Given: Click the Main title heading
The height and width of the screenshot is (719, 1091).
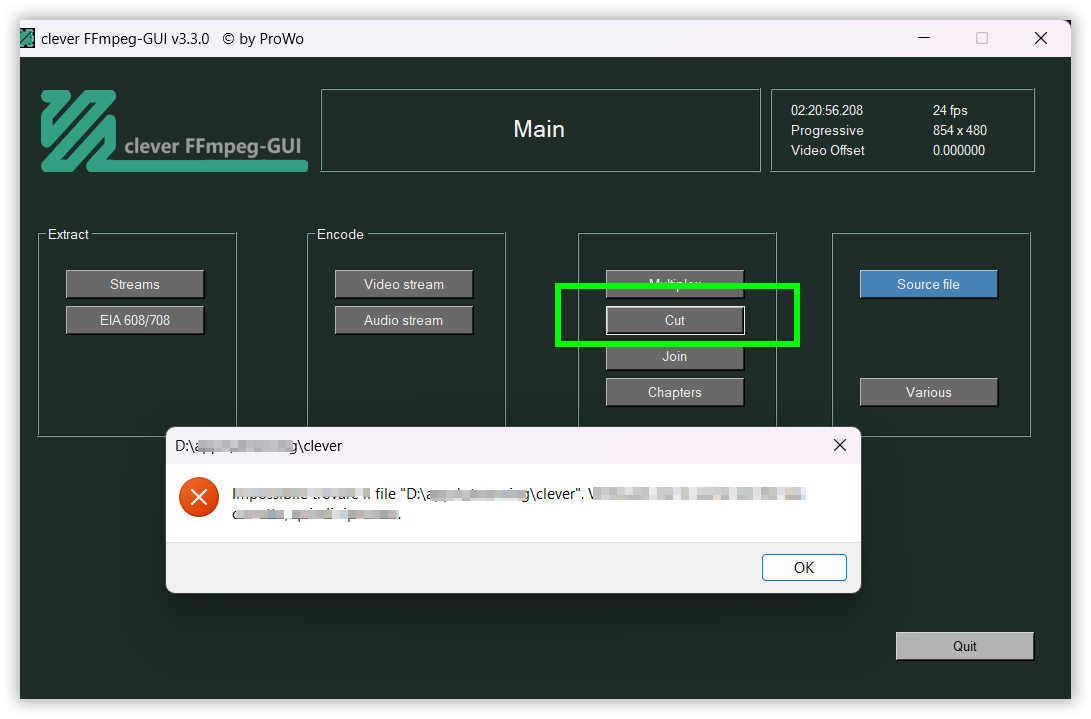Looking at the screenshot, I should tap(539, 129).
